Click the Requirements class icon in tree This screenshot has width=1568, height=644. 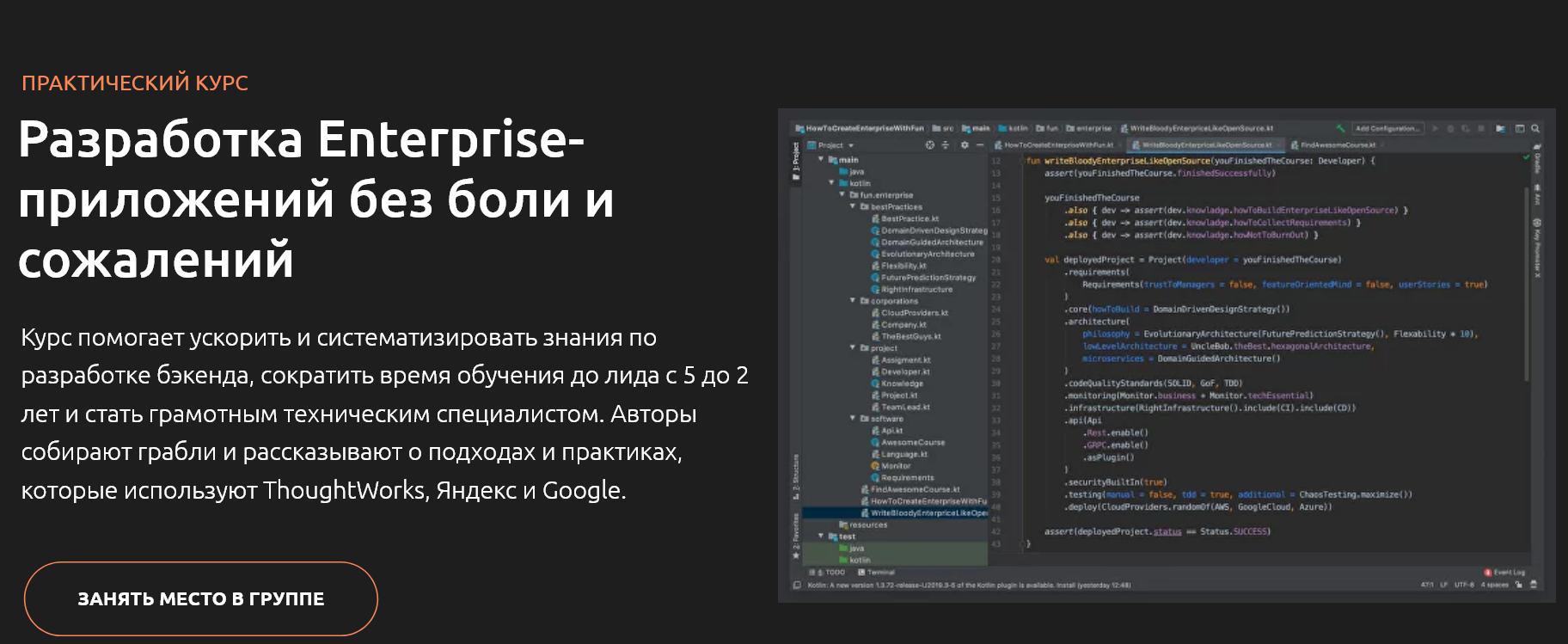tap(876, 478)
